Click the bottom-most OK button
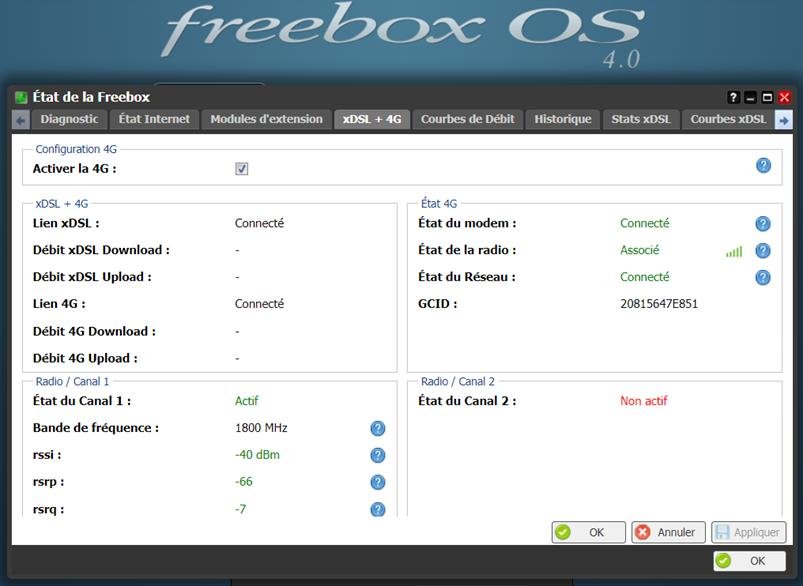Screen dimensions: 803x586 749,561
